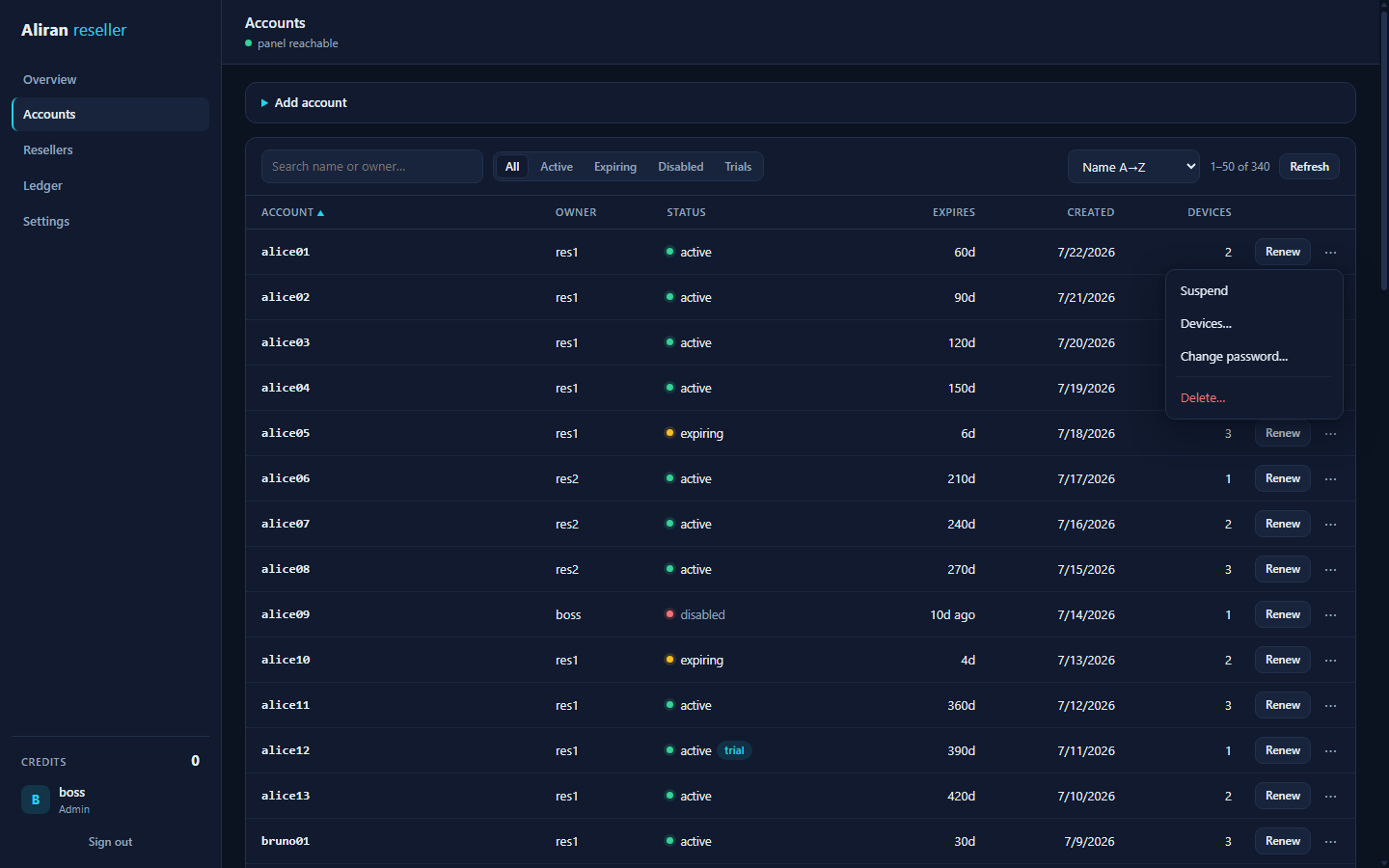Click the EXPIRES column header
This screenshot has width=1389, height=868.
953,212
